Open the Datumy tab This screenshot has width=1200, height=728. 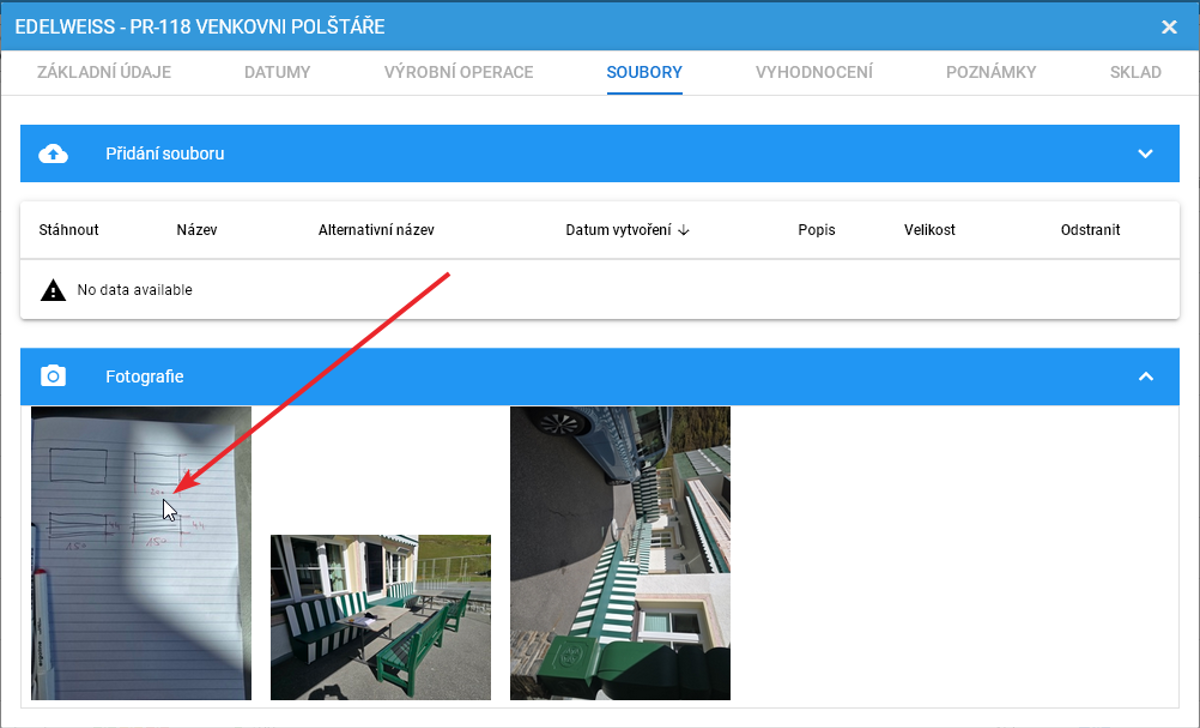coord(277,72)
